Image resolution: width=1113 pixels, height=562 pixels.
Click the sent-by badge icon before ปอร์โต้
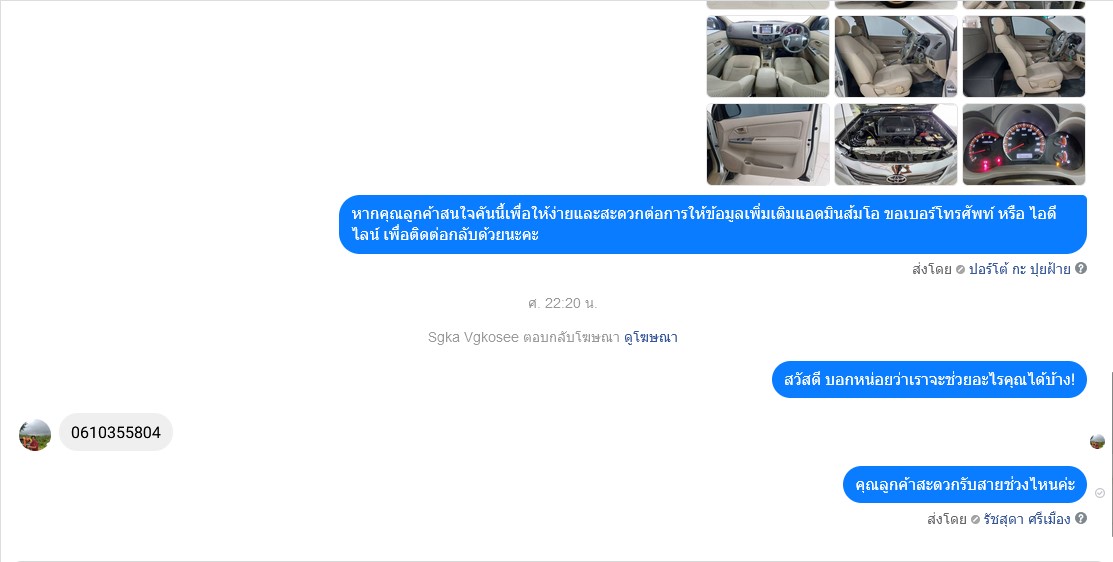click(960, 269)
